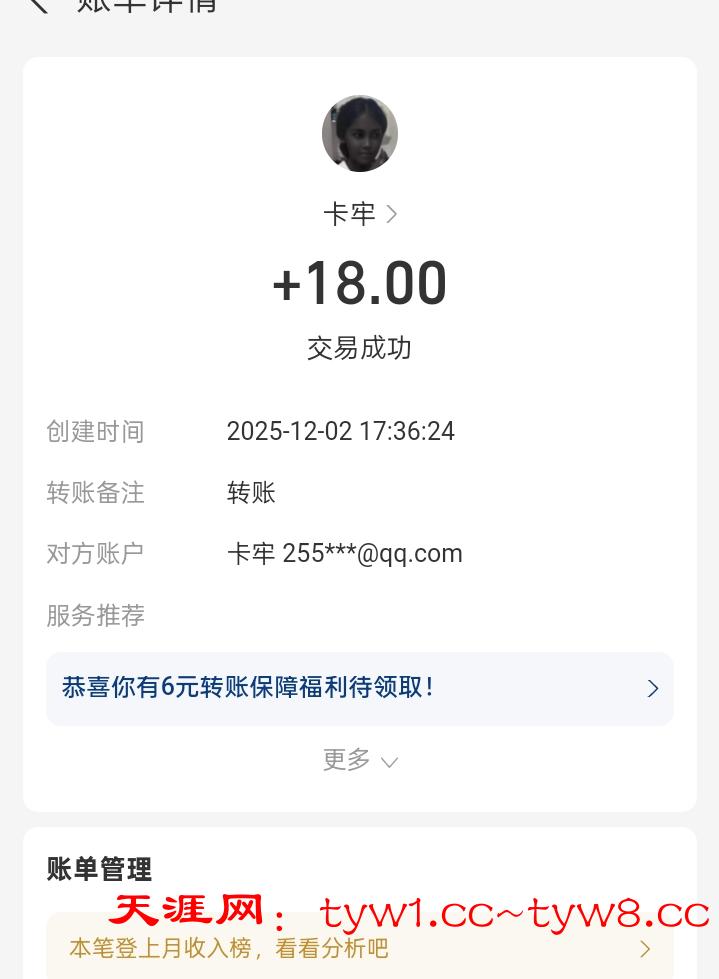Click the chevron beside the 卡牢 name
This screenshot has height=979, width=719.
[x=392, y=214]
